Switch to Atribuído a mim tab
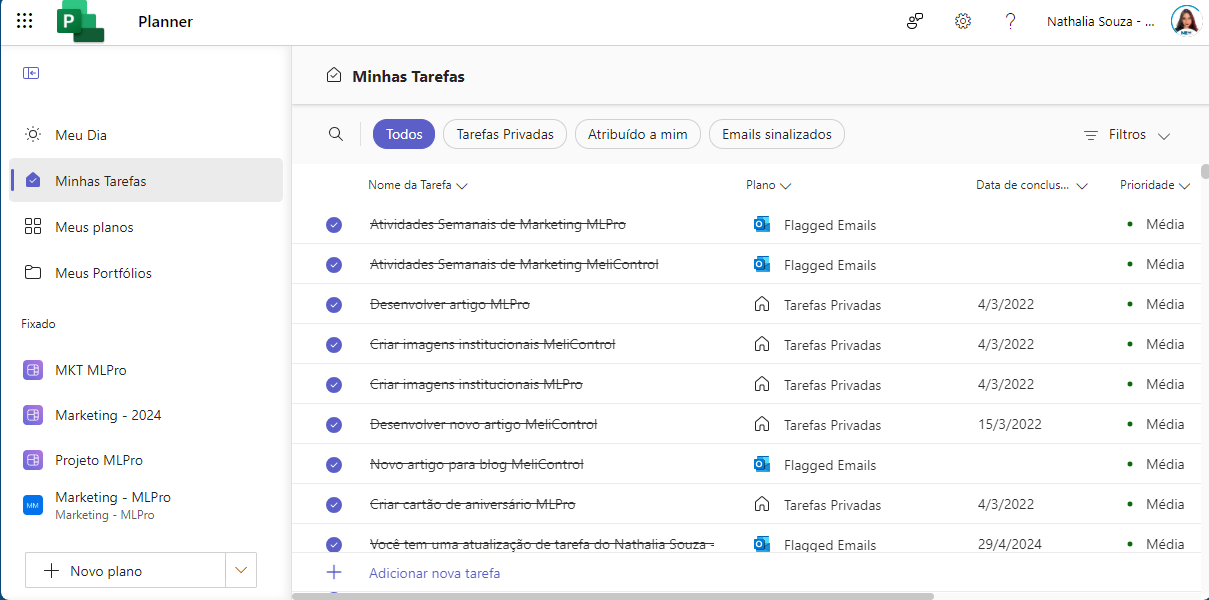The height and width of the screenshot is (600, 1209). click(x=638, y=134)
